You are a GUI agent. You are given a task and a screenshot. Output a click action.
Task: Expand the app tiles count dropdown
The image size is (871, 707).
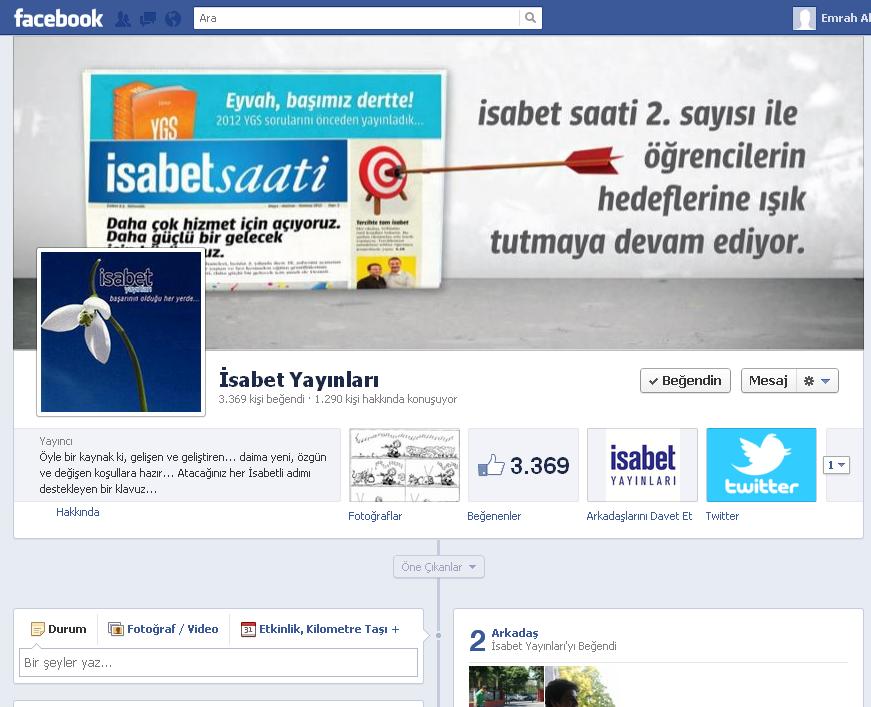[x=836, y=465]
